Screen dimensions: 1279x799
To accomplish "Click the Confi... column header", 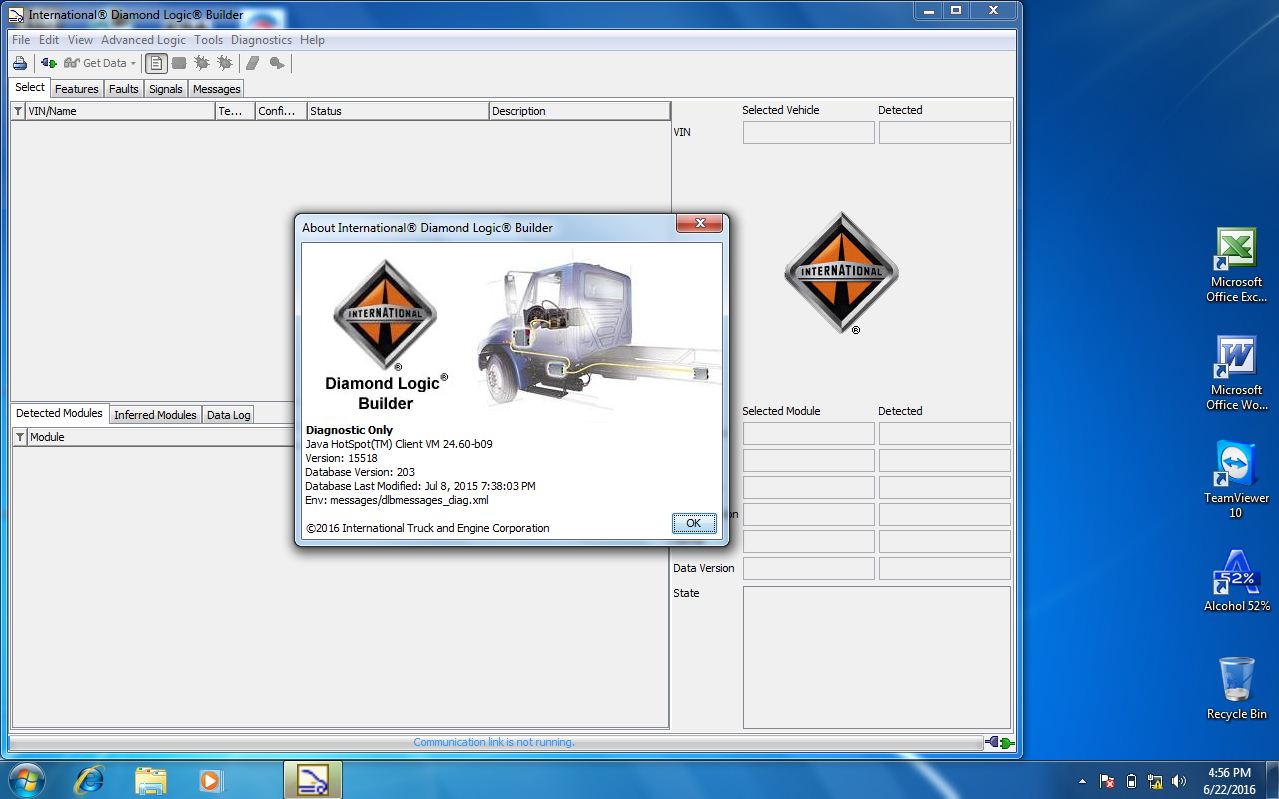I will [x=281, y=111].
